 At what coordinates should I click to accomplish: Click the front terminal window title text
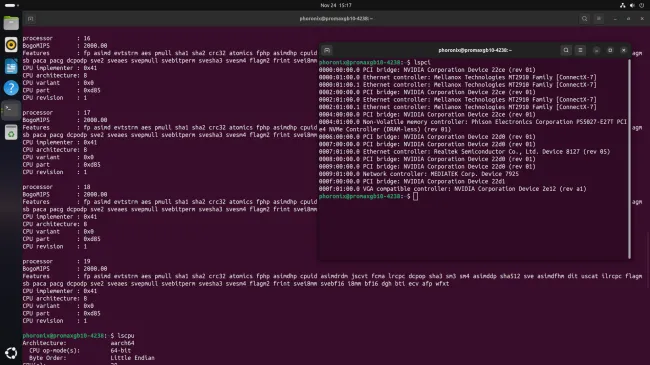point(475,50)
